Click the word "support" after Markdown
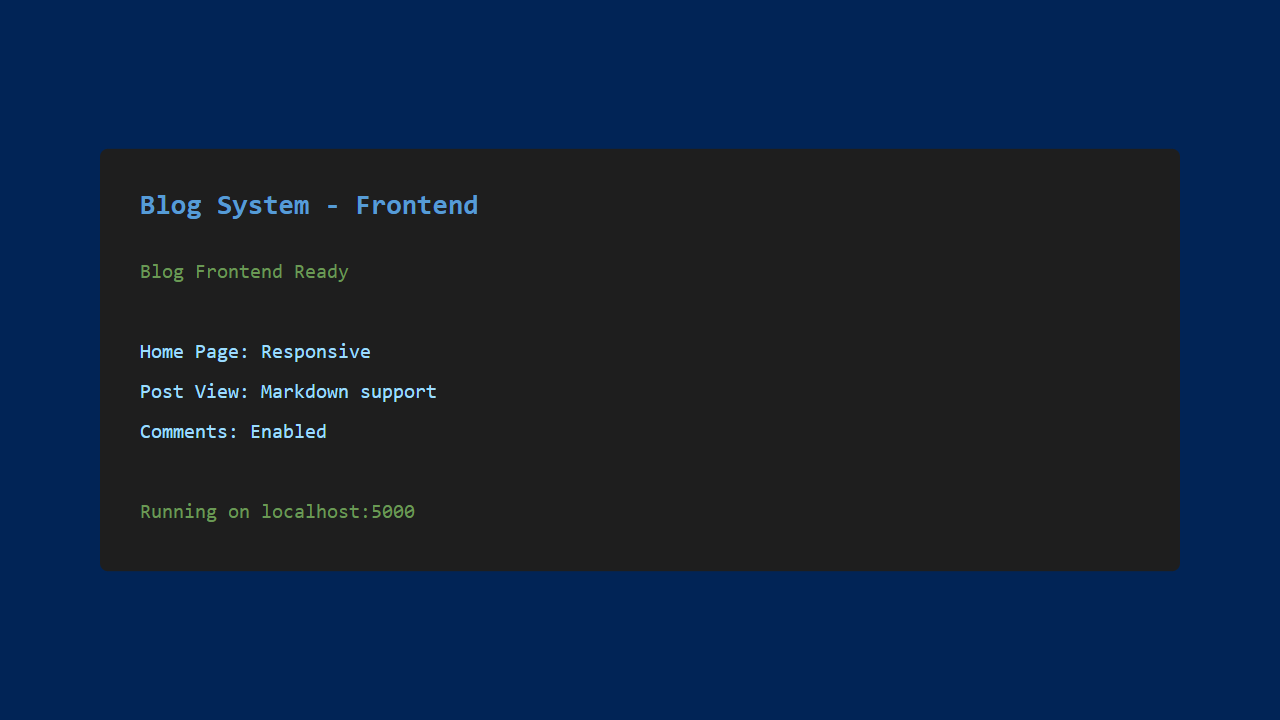1280x720 pixels. pyautogui.click(x=398, y=392)
